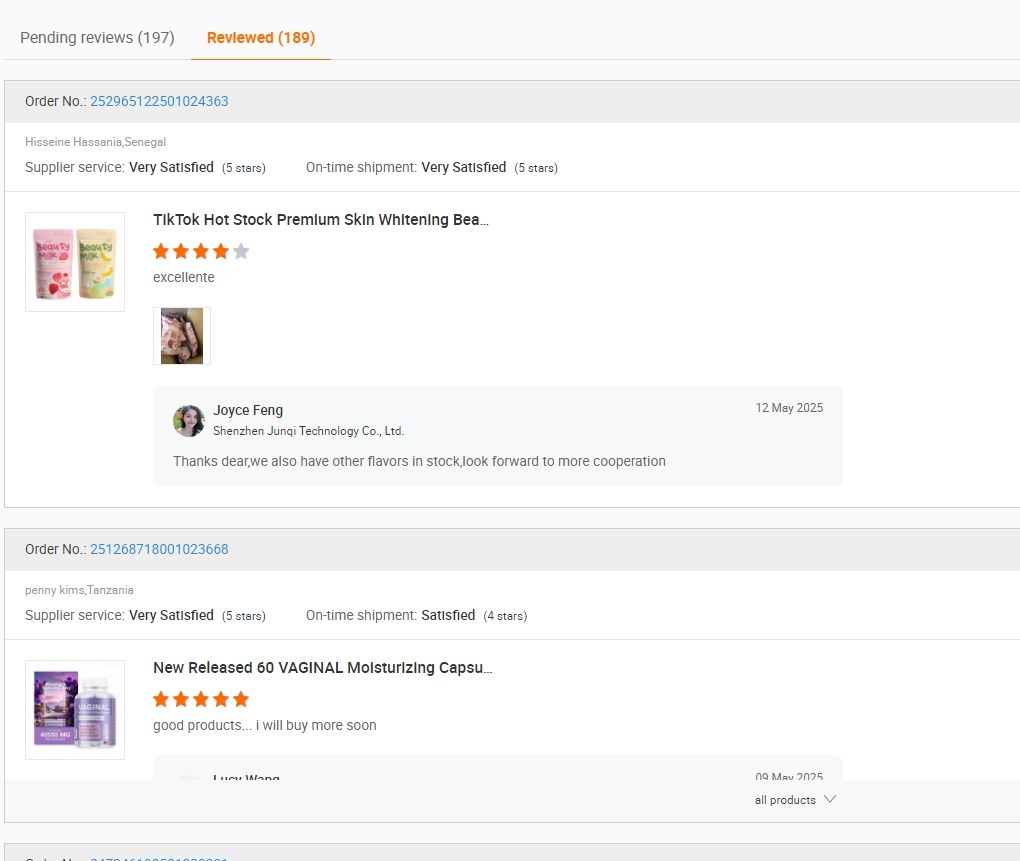Click the chevron next to all products
The width and height of the screenshot is (1020, 861).
tap(829, 799)
